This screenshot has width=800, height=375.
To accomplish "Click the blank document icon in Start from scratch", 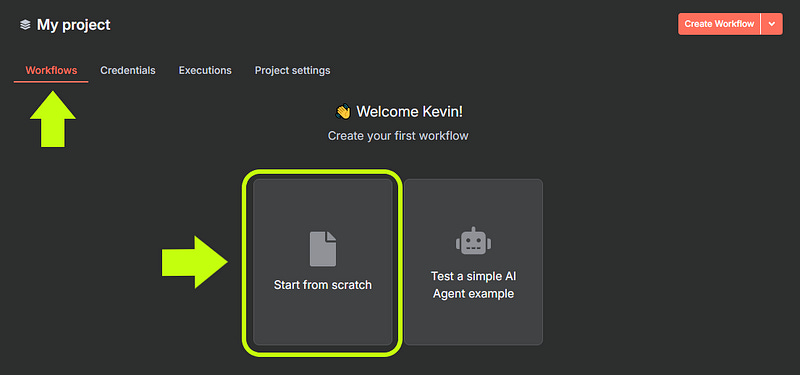I will (323, 249).
